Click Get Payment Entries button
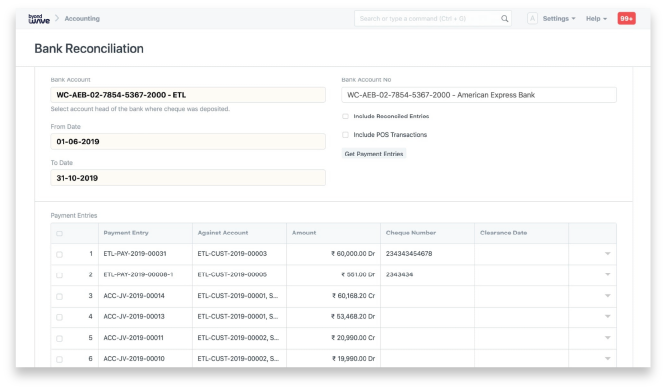The height and width of the screenshot is (390, 666). 374,154
